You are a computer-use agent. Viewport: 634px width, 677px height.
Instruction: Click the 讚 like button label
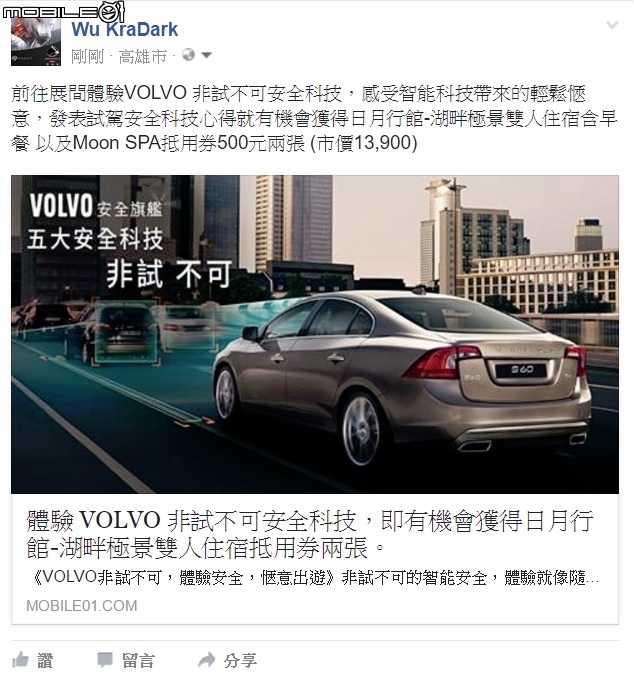click(45, 660)
